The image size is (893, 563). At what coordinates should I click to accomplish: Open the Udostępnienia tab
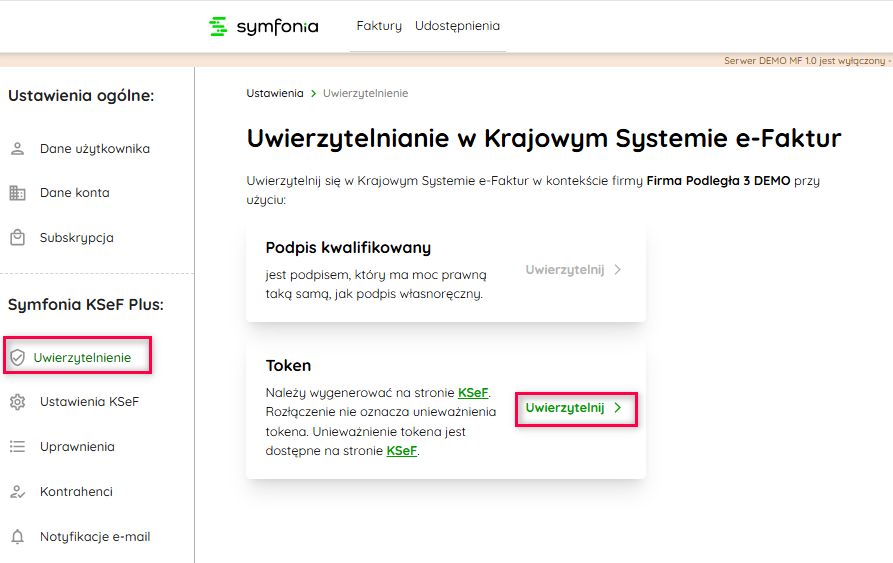click(x=457, y=26)
